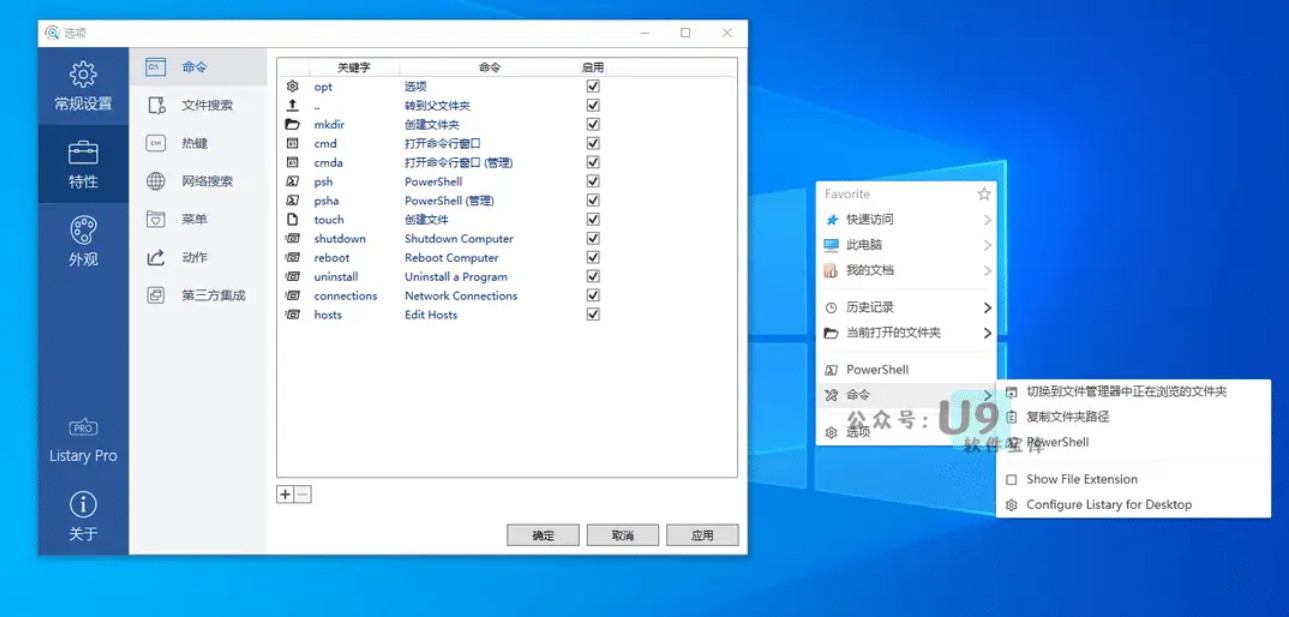Open 网络搜索 via the globe icon

click(157, 182)
